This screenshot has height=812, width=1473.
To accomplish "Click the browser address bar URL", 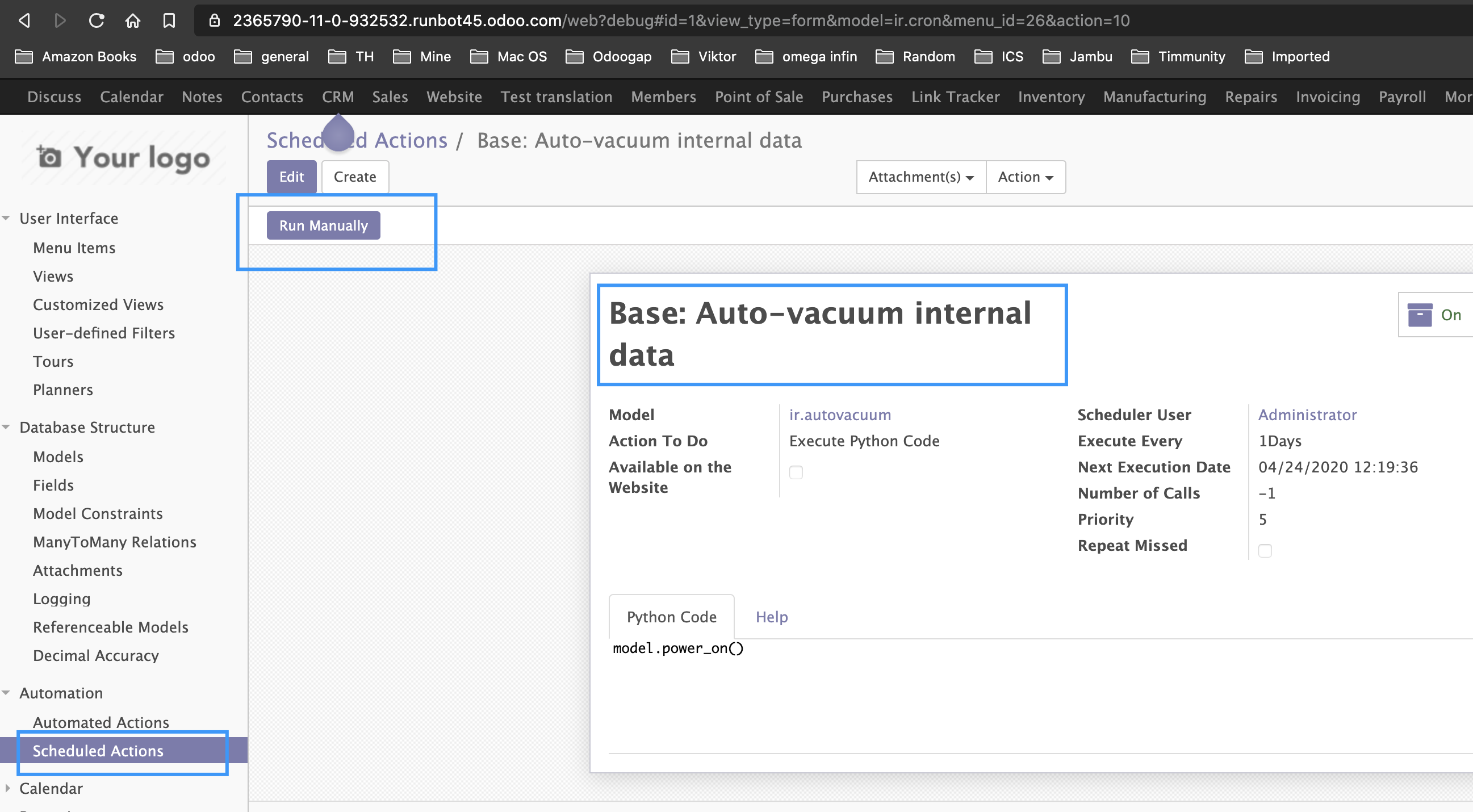I will point(680,20).
